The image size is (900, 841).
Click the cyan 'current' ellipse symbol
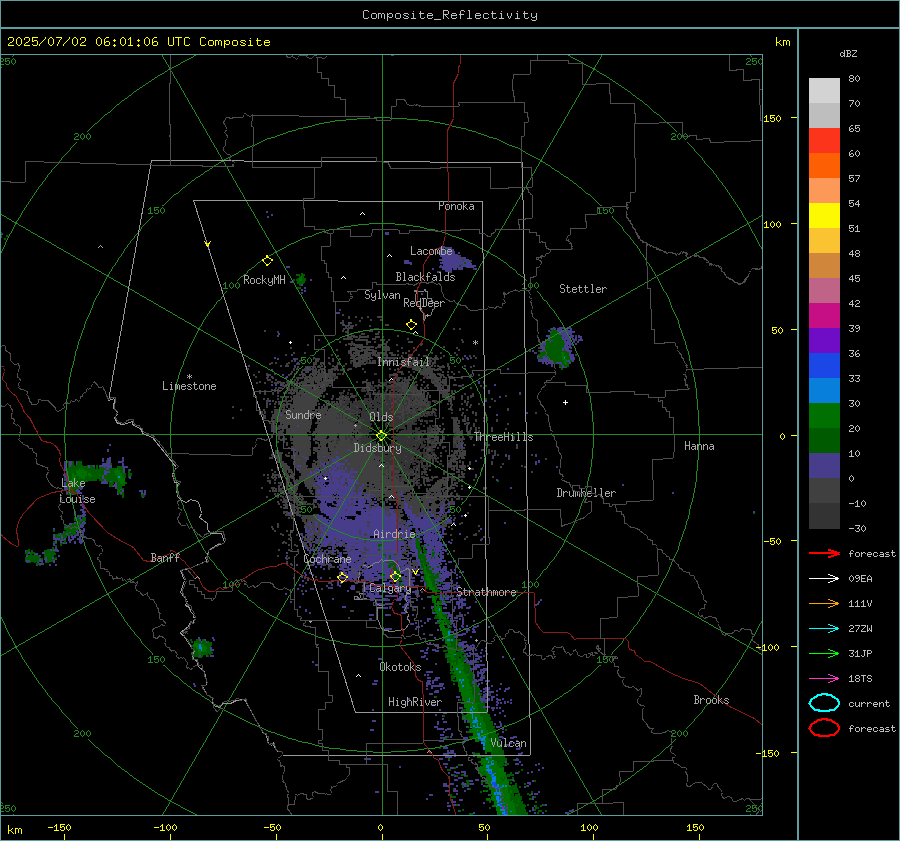click(x=824, y=703)
